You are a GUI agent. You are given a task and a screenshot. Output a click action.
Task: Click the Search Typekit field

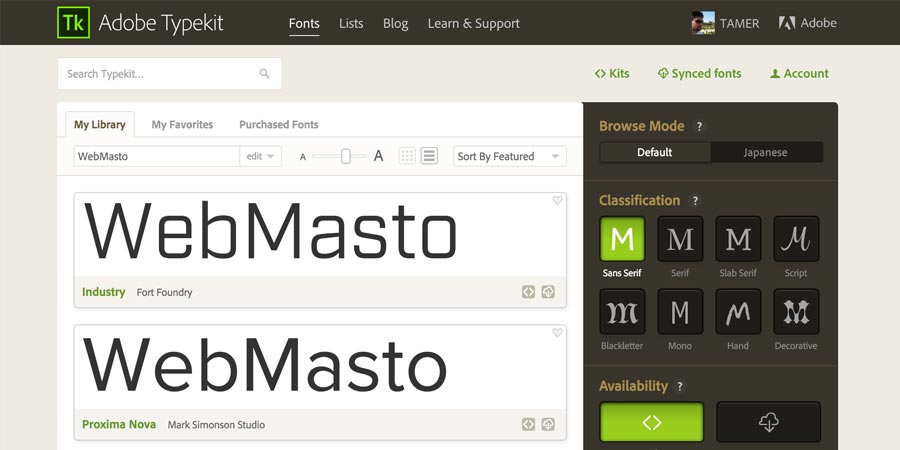pyautogui.click(x=169, y=73)
